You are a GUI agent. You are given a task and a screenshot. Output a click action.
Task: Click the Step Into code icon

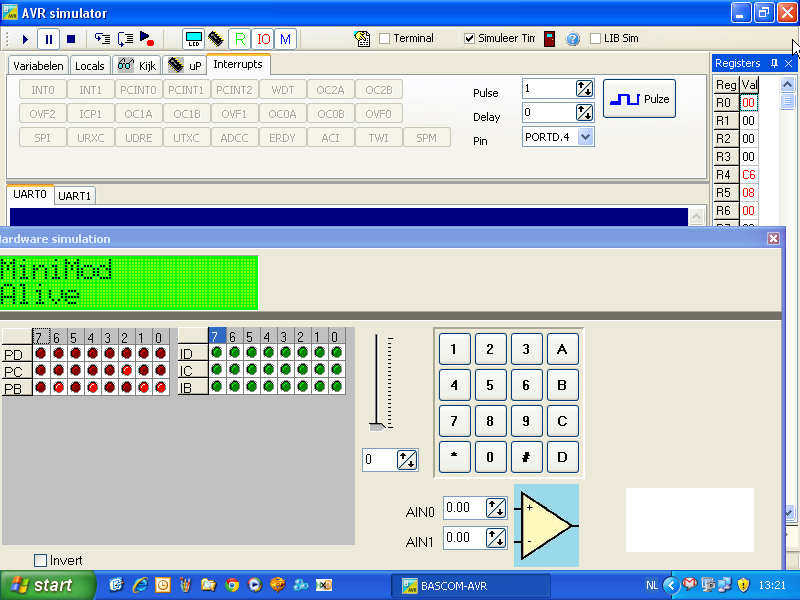click(102, 39)
